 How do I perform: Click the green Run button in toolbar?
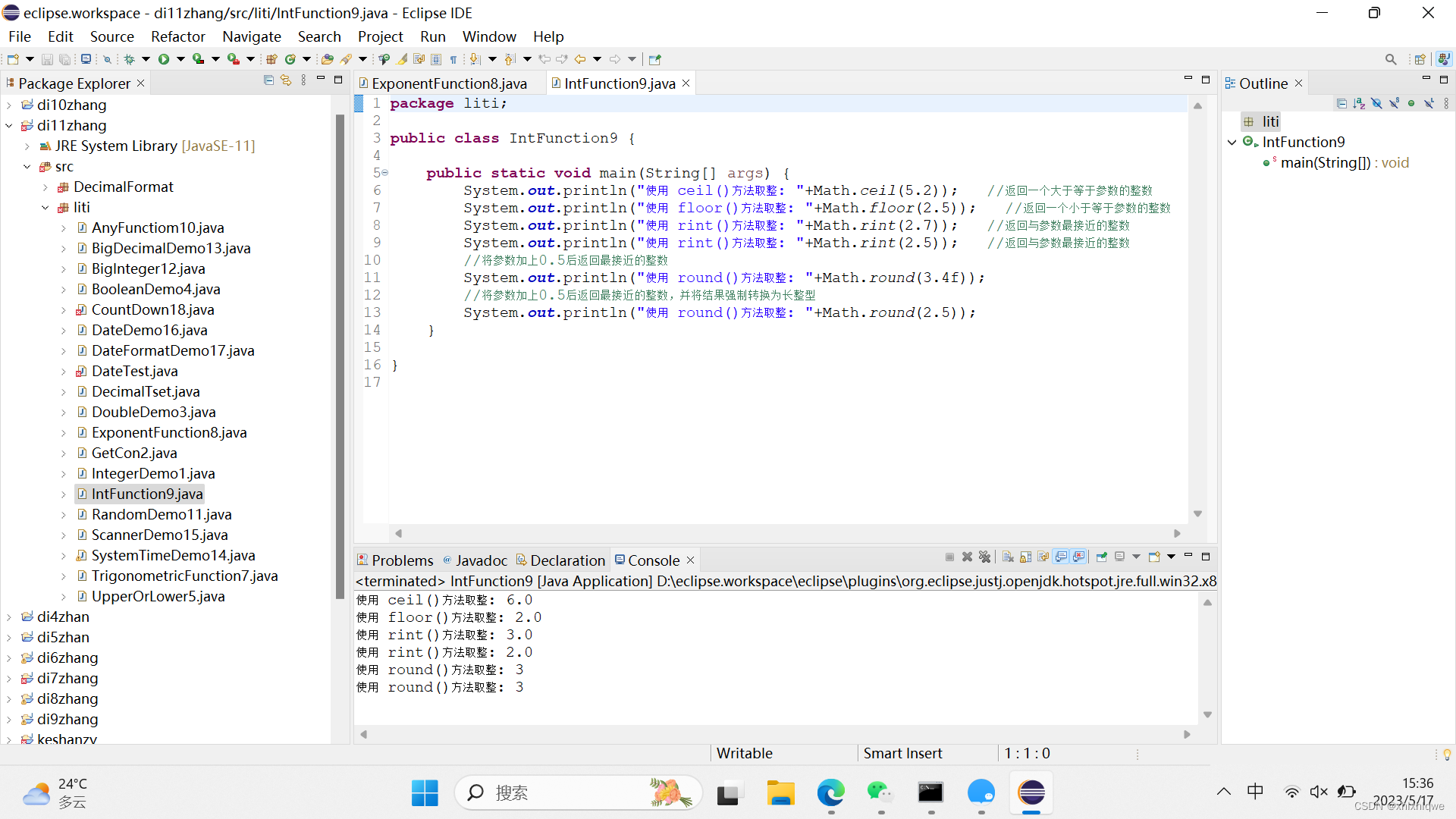coord(164,59)
